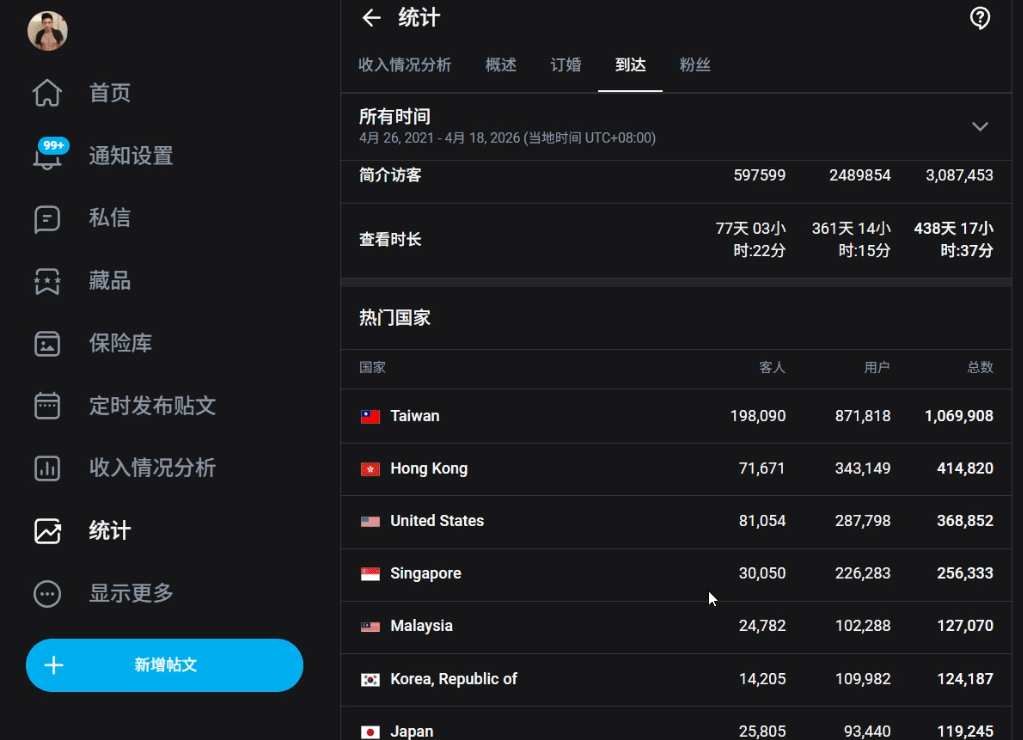Click 显示更多 in the sidebar
Viewport: 1023px width, 740px height.
coord(131,593)
